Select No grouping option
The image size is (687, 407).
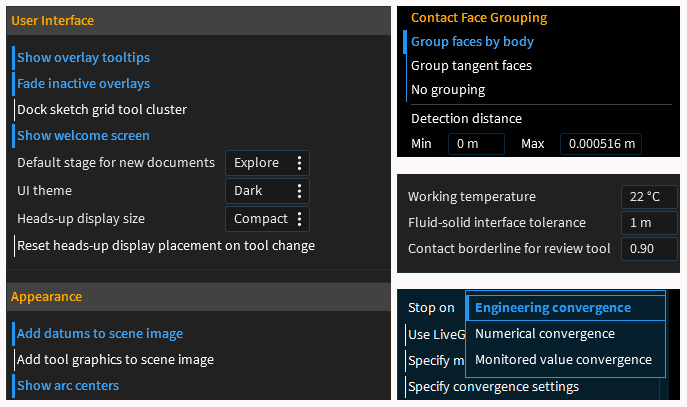click(x=448, y=90)
